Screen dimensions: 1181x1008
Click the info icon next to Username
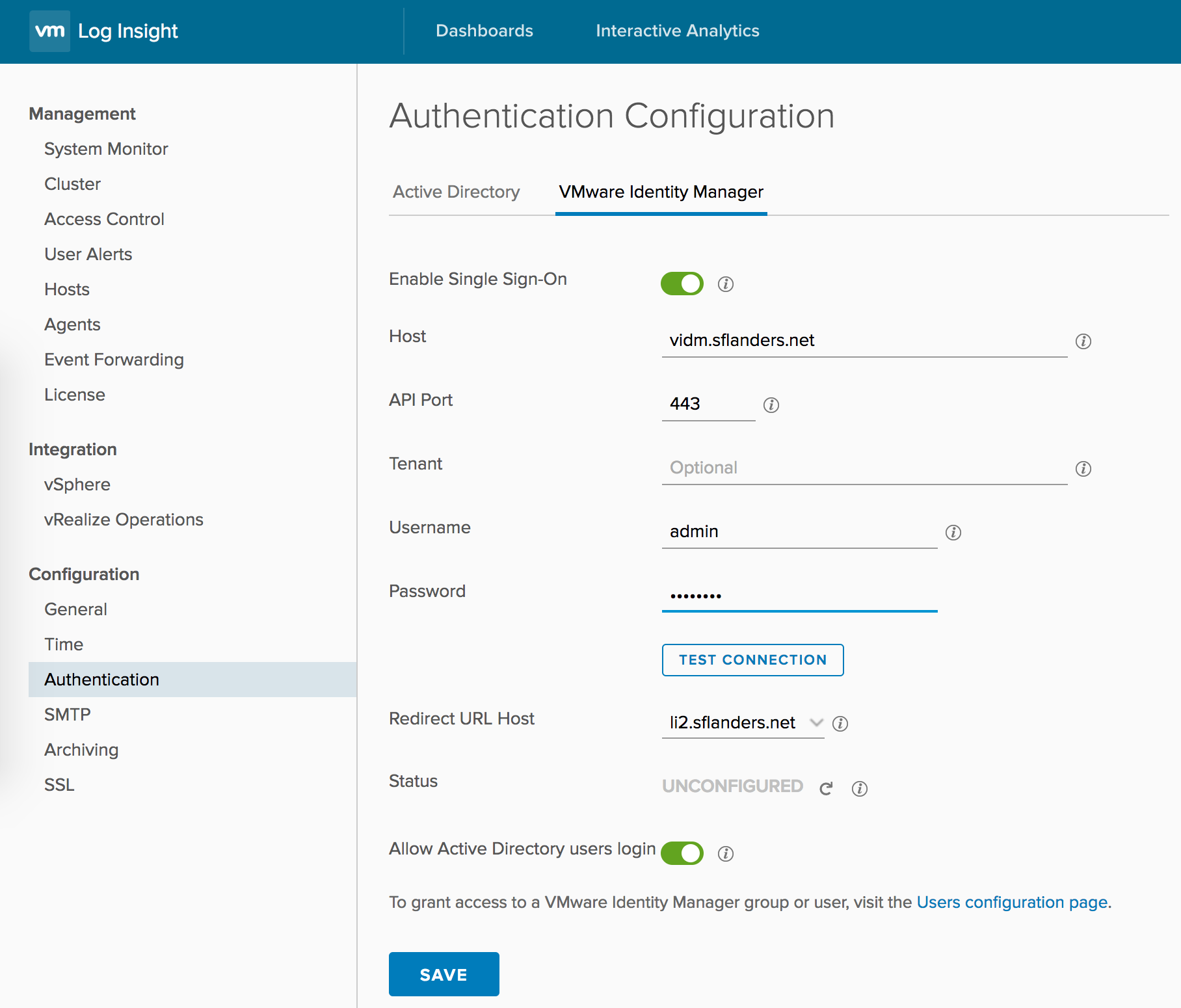coord(953,533)
